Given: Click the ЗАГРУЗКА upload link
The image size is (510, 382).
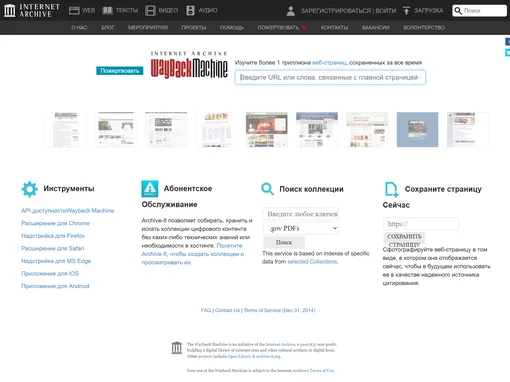Looking at the screenshot, I should click(429, 11).
